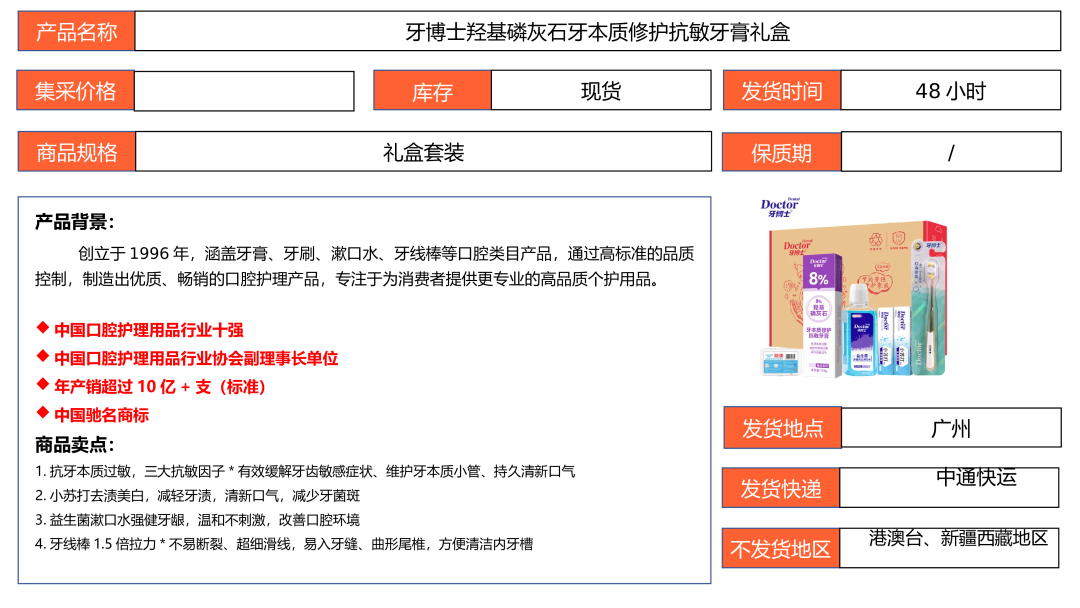This screenshot has width=1080, height=608.
Task: Click the product name title field
Action: point(597,31)
